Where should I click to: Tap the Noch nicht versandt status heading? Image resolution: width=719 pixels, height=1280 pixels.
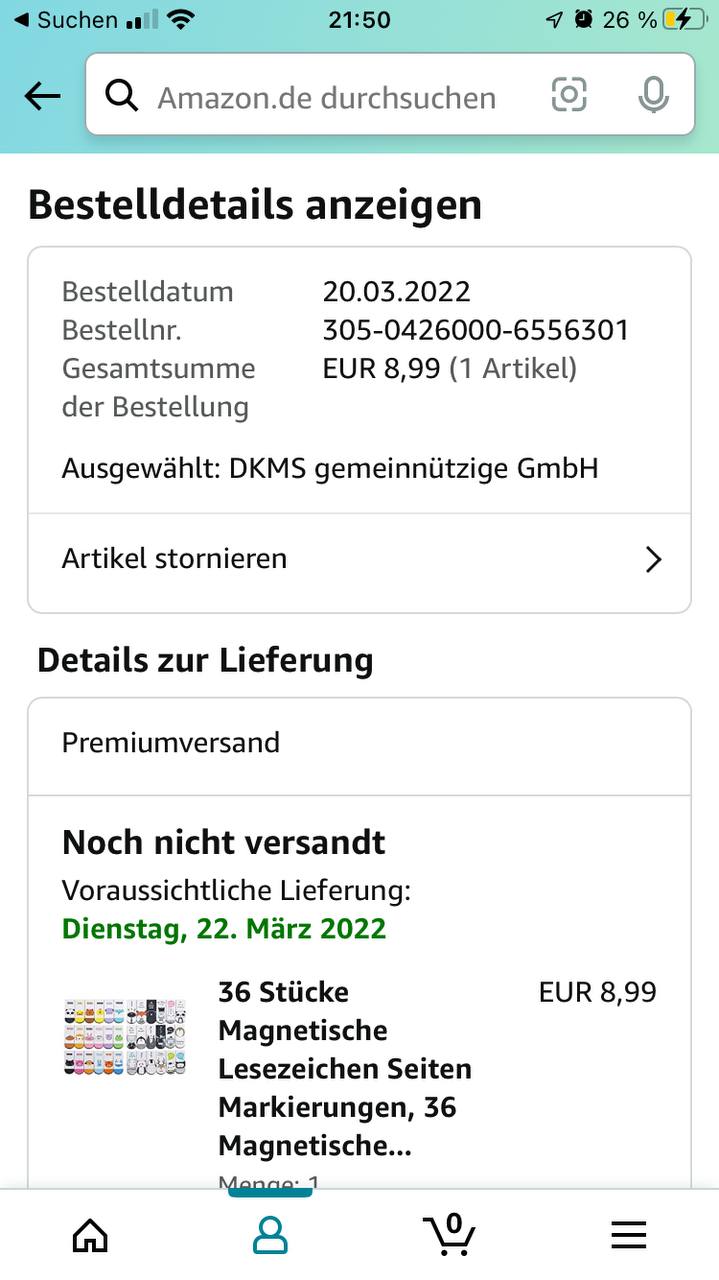pyautogui.click(x=224, y=842)
